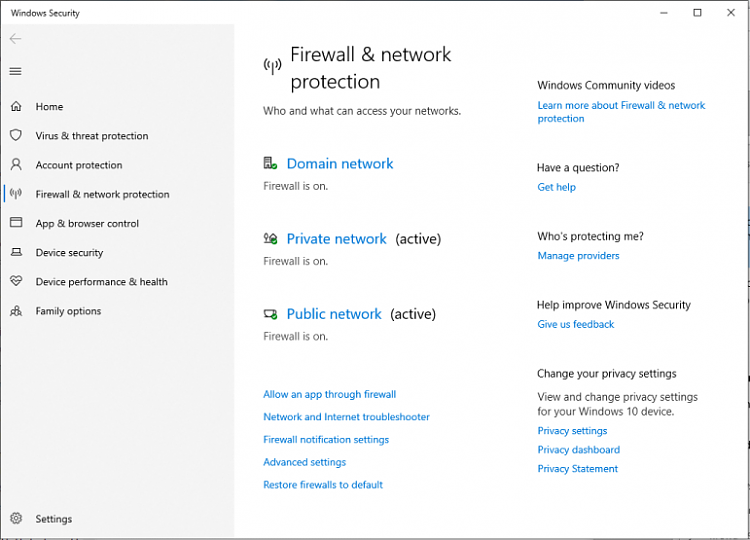Click the Home icon in sidebar

pyautogui.click(x=16, y=106)
